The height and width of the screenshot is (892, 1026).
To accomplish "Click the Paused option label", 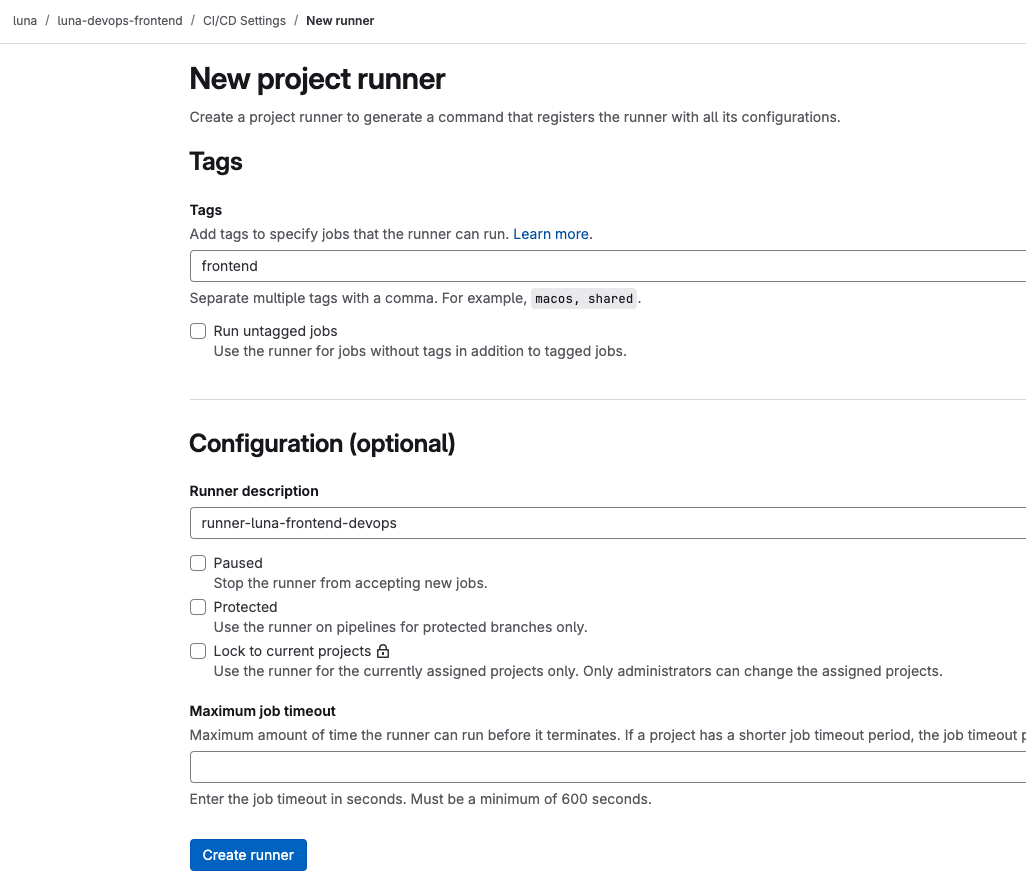I will point(238,563).
